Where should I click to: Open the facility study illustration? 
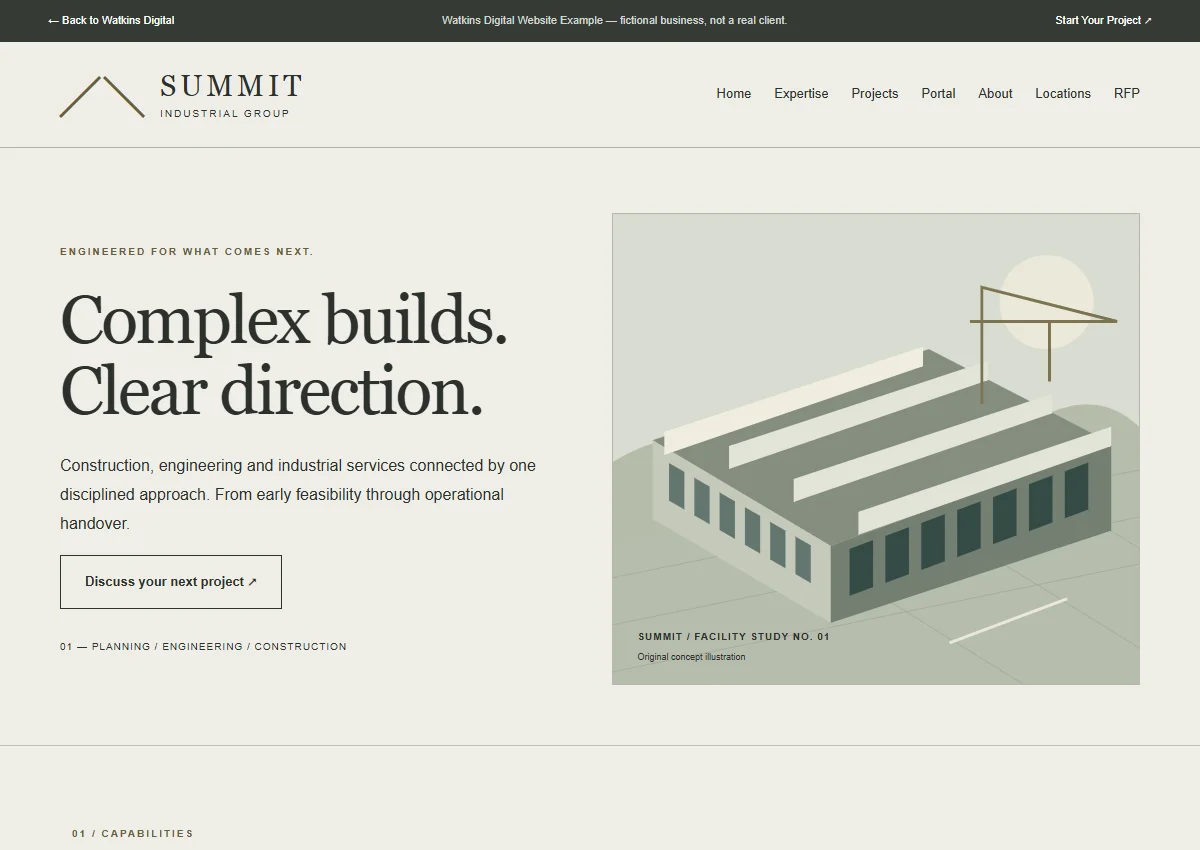click(876, 449)
